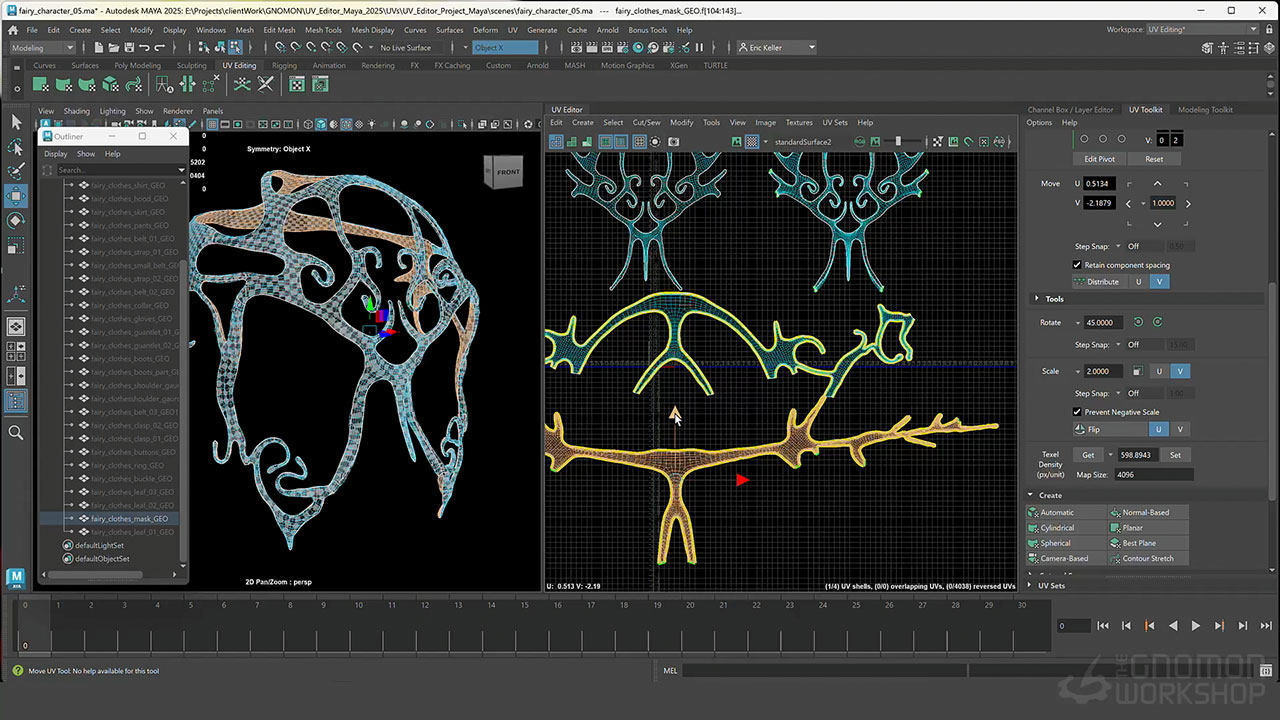Switch to the Modeling Toolkit tab
Viewport: 1280px width, 720px height.
coord(1205,110)
